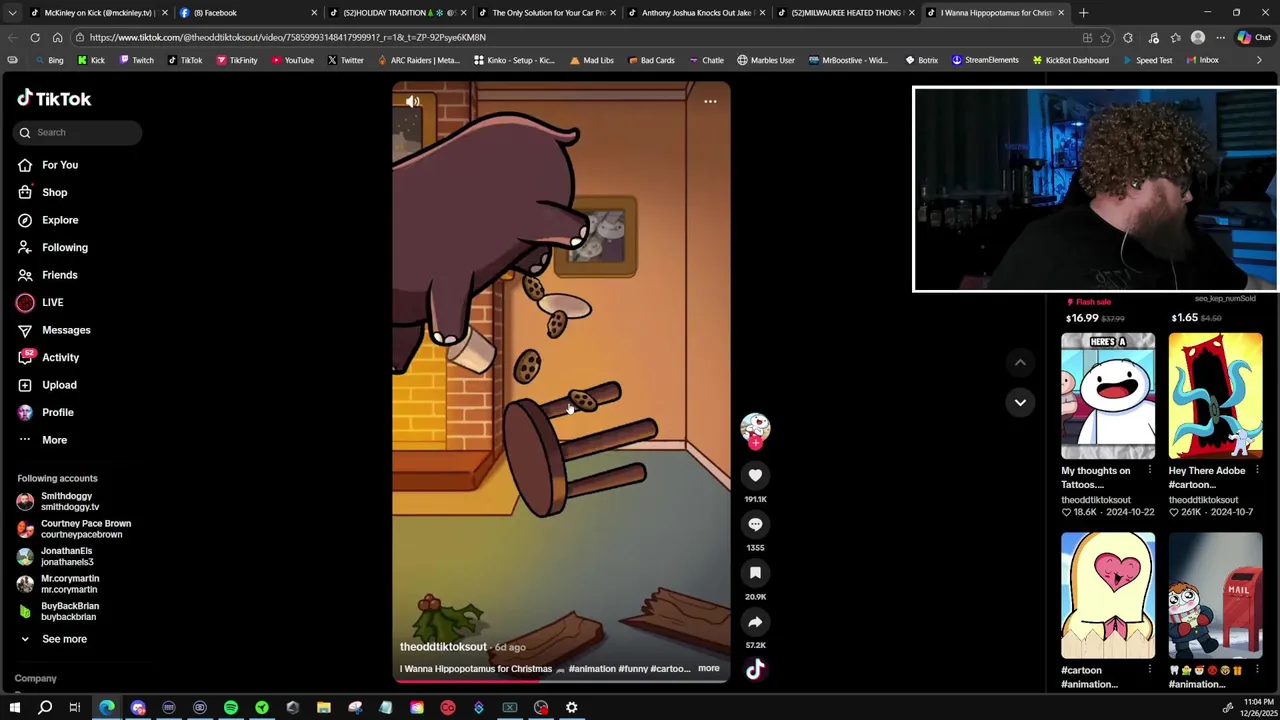Image resolution: width=1280 pixels, height=720 pixels.
Task: Click the spinning TikTok sound disc
Action: point(755,670)
